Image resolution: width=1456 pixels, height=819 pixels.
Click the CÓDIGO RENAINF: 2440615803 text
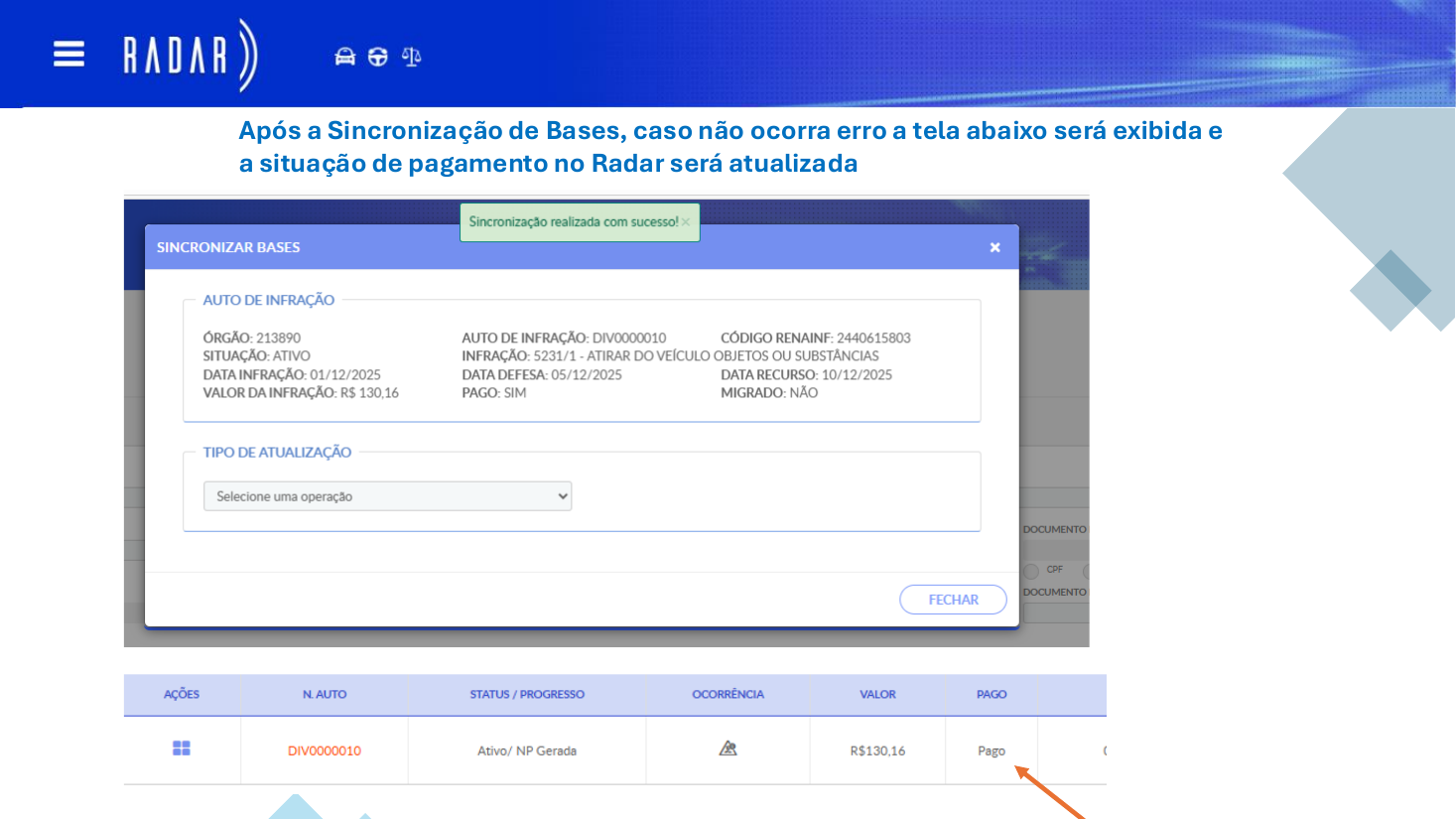[x=816, y=338]
